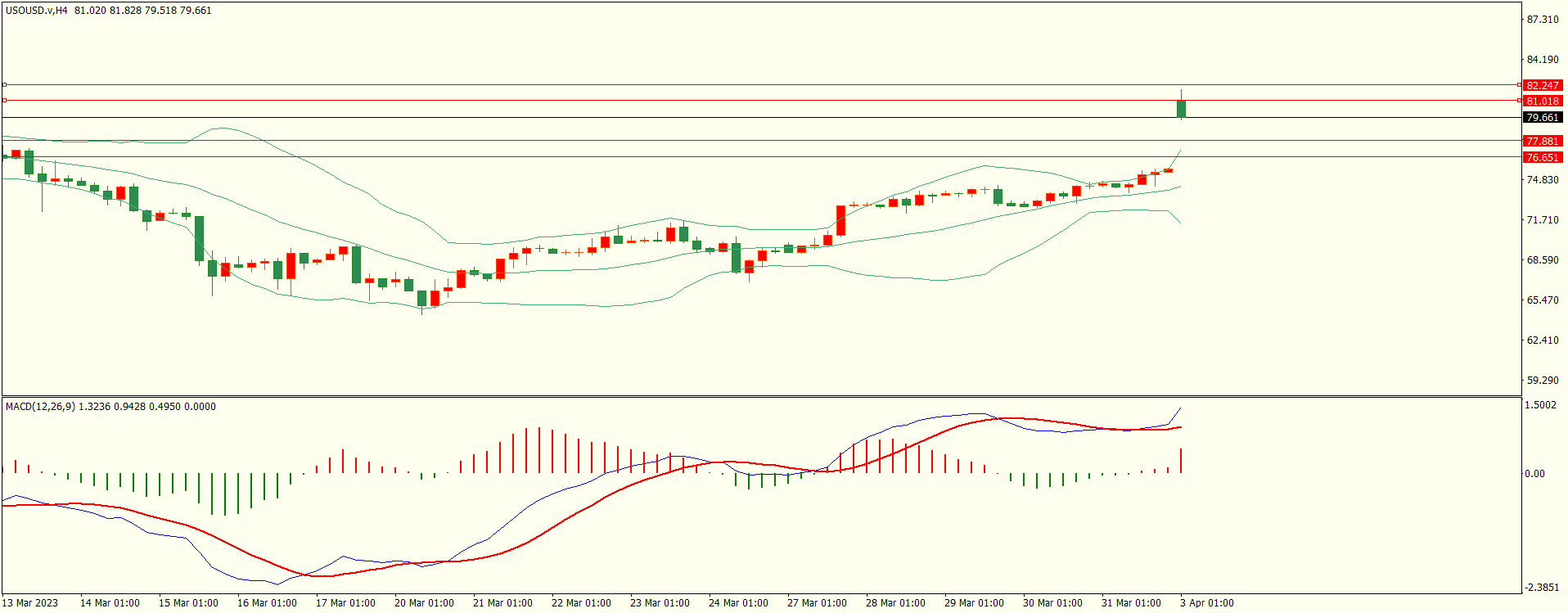Image resolution: width=1568 pixels, height=613 pixels.
Task: Select left anchor handle of red 81.018 line
Action: [x=5, y=100]
